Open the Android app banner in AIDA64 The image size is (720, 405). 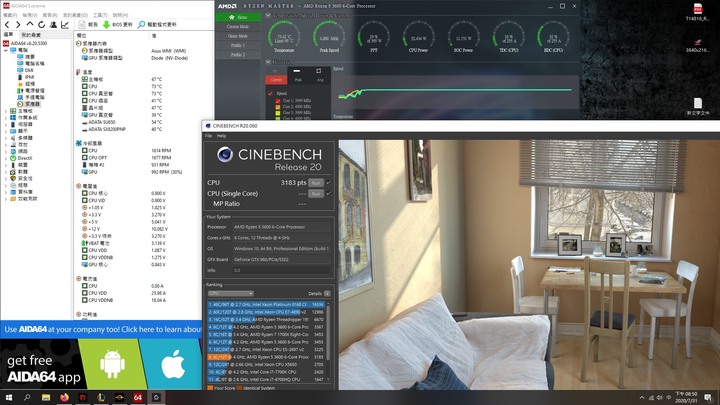(112, 364)
